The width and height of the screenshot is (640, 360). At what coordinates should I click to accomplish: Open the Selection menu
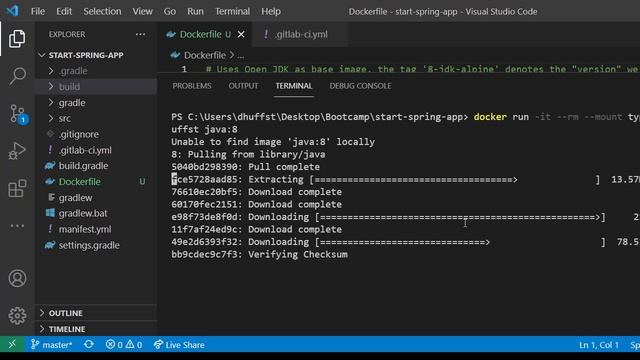(x=102, y=11)
